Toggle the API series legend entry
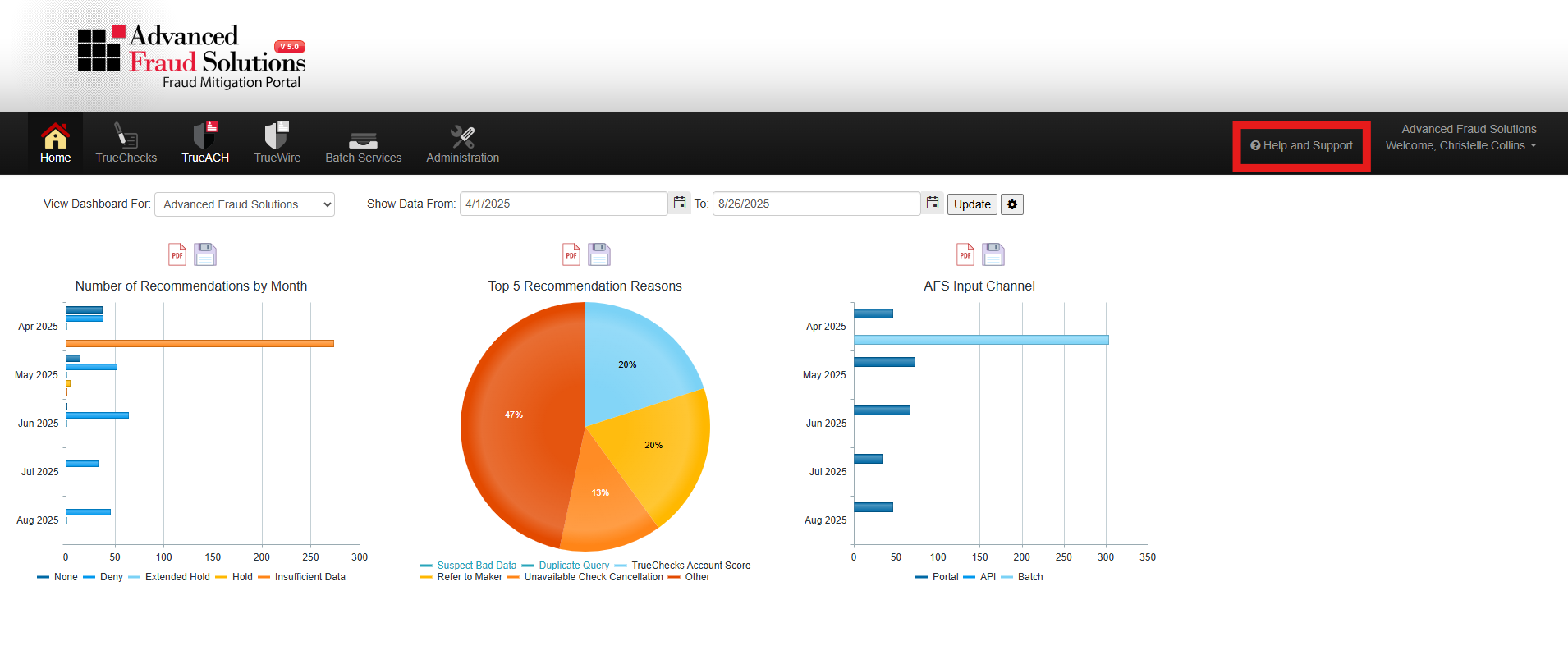The image size is (1568, 655). [979, 577]
